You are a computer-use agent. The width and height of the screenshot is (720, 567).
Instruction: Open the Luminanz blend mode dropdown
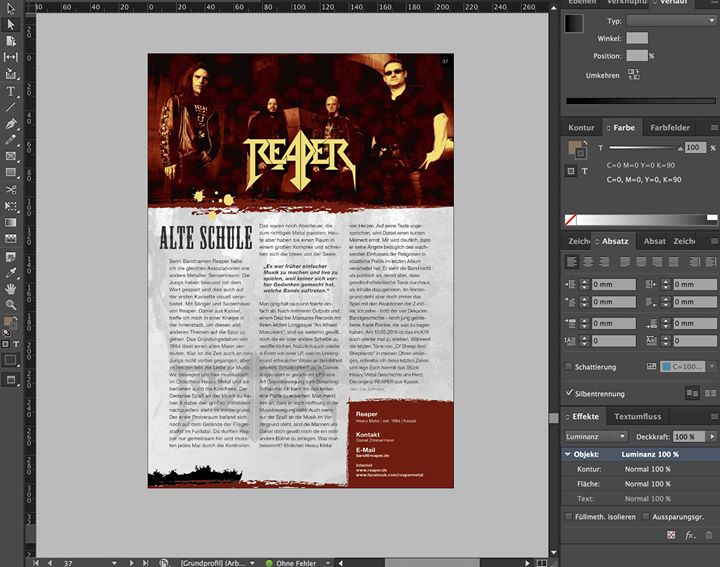point(595,437)
